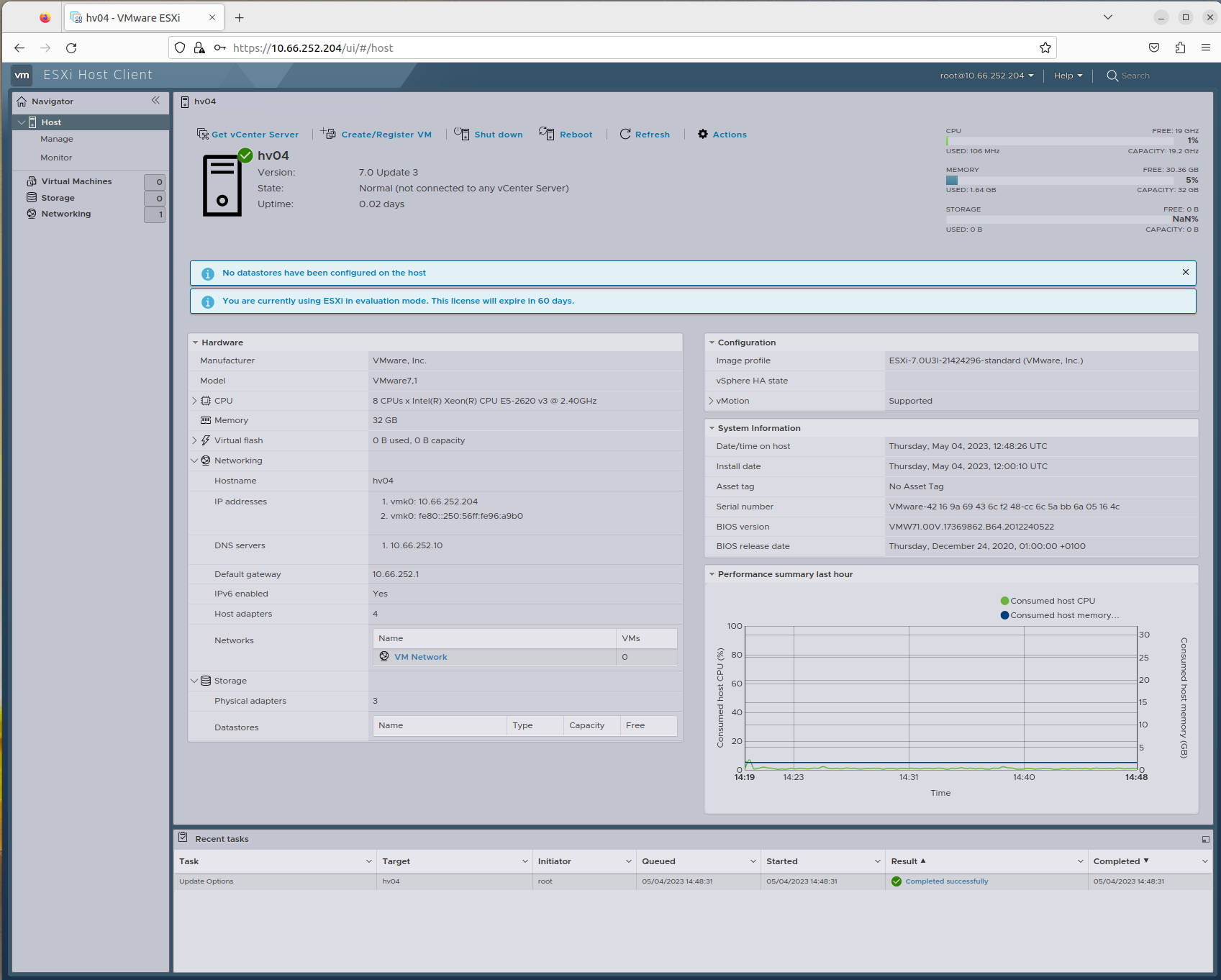Sort tasks by Result column header

point(904,861)
